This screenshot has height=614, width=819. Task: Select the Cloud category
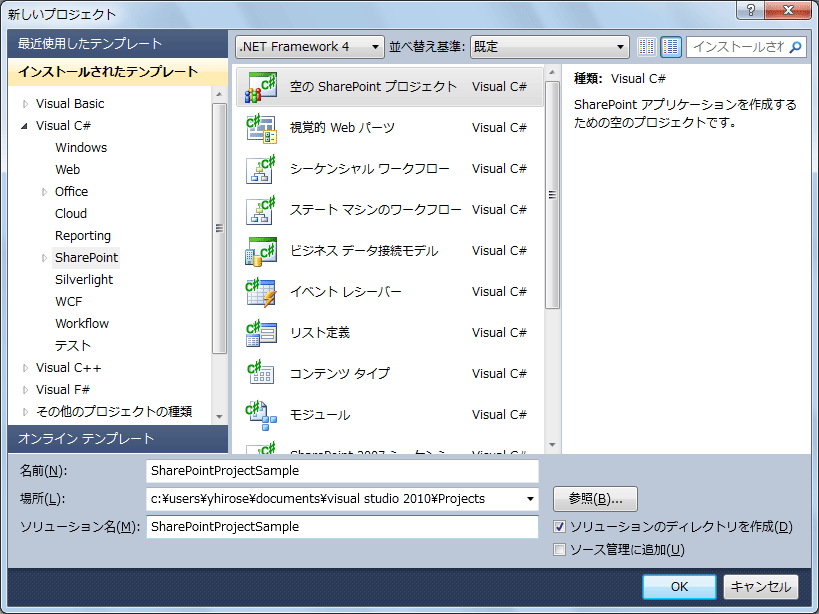click(x=71, y=214)
